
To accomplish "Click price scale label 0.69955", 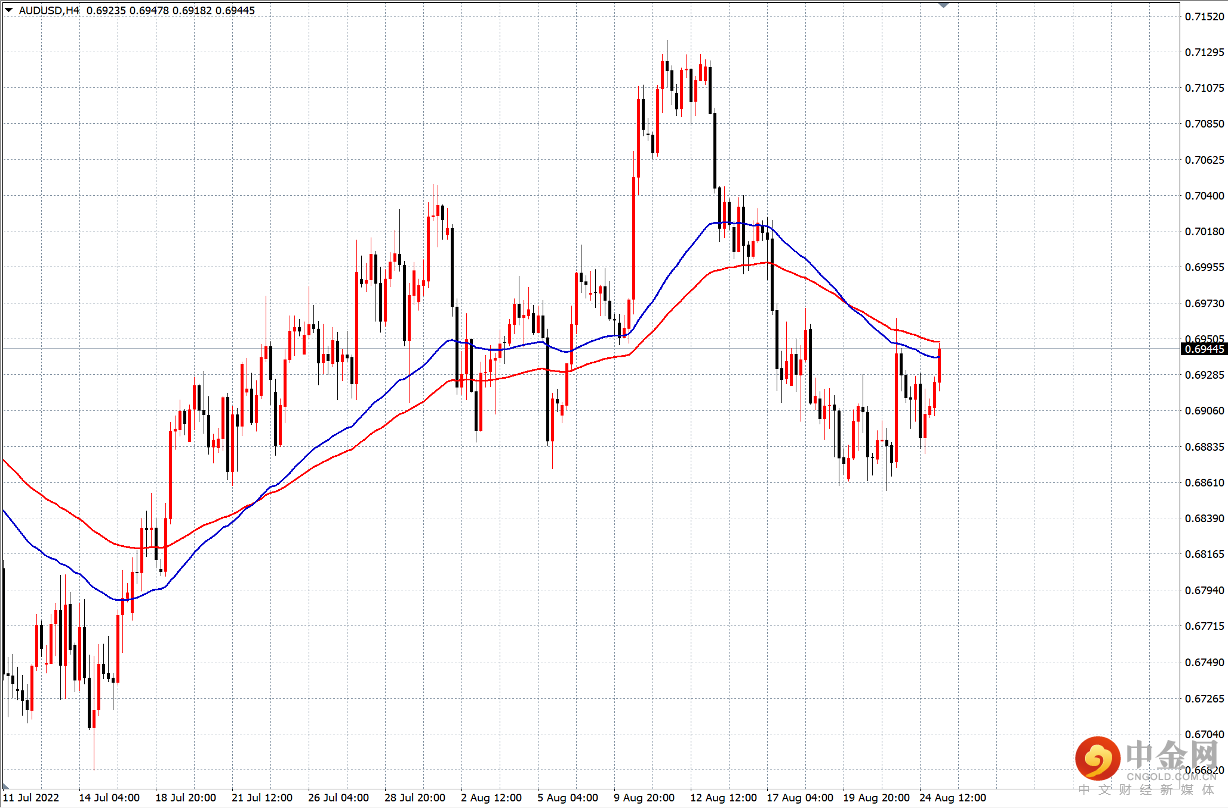I will coord(1205,267).
